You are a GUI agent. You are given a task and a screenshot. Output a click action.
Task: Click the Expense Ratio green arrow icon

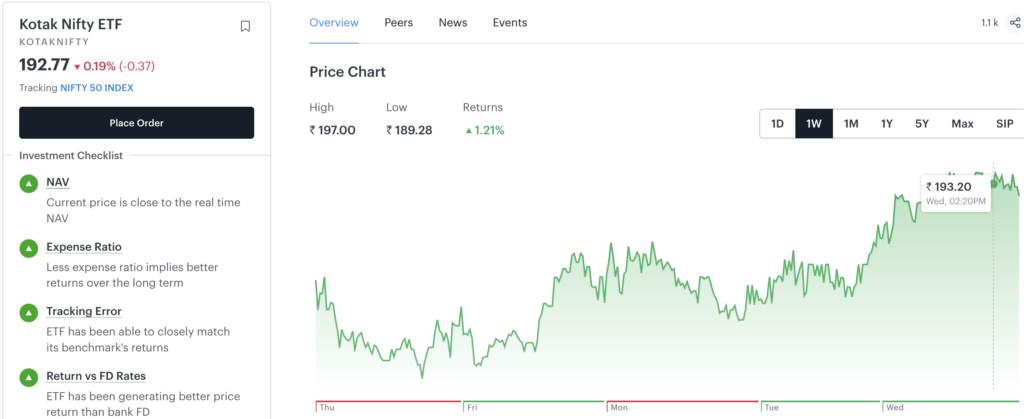[x=29, y=249]
